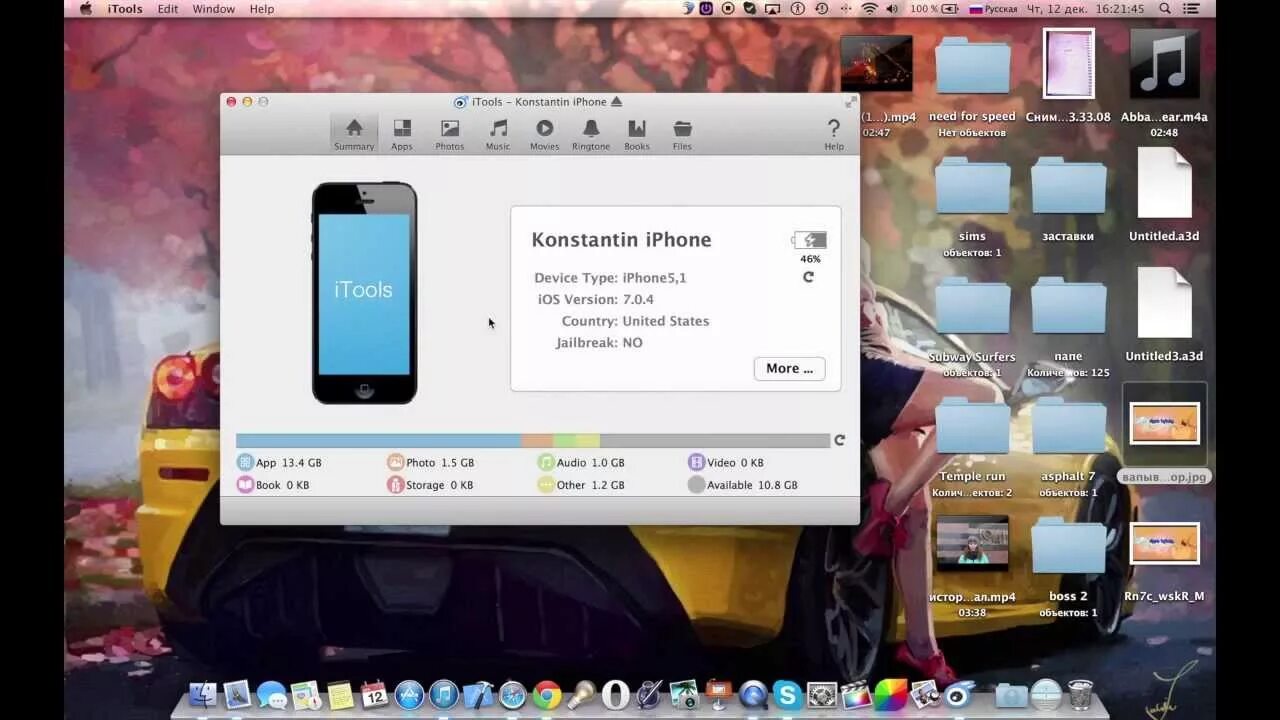Click the date and time in menu bar
The width and height of the screenshot is (1280, 720).
click(1088, 9)
